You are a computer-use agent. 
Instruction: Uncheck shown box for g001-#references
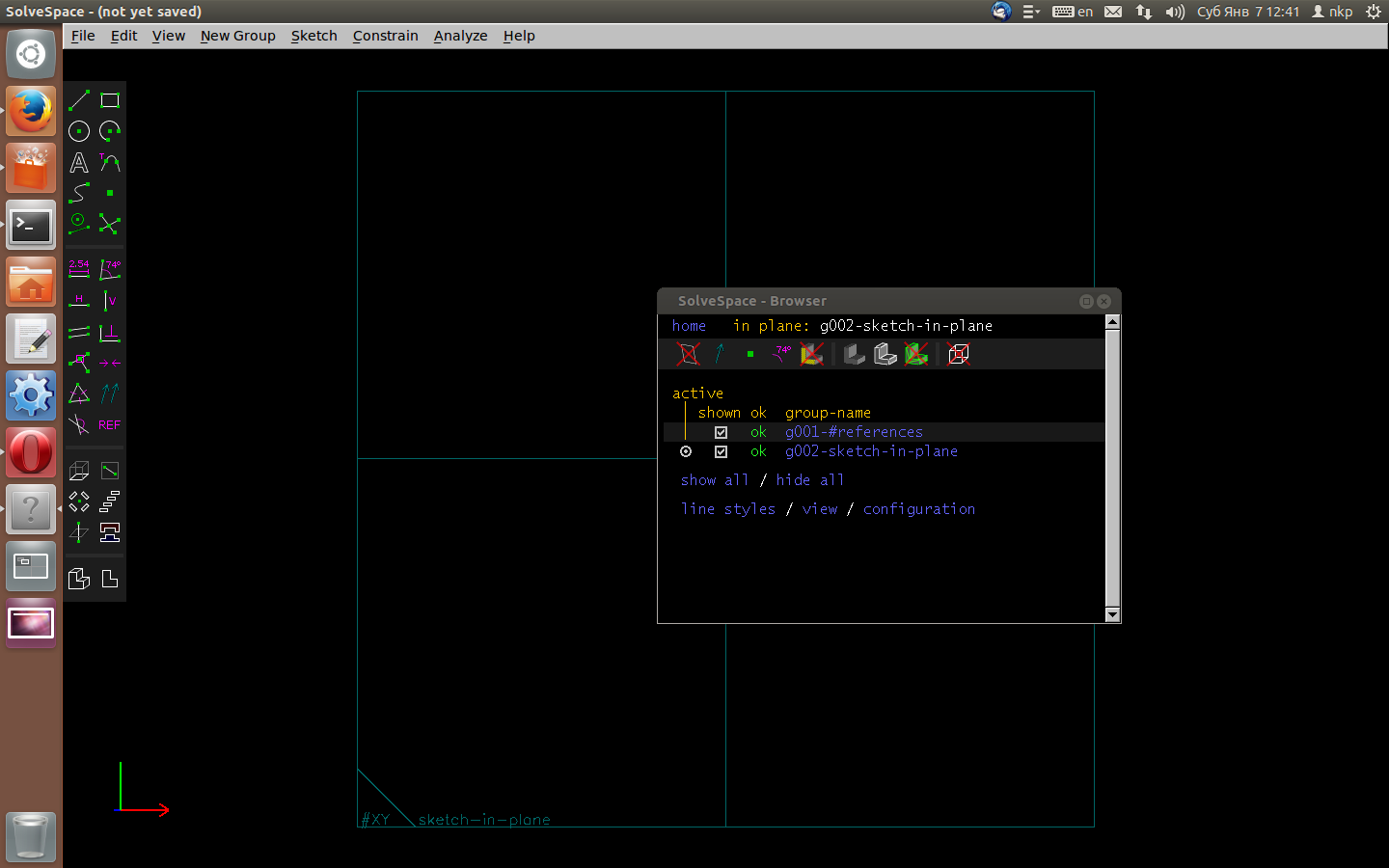(x=721, y=432)
